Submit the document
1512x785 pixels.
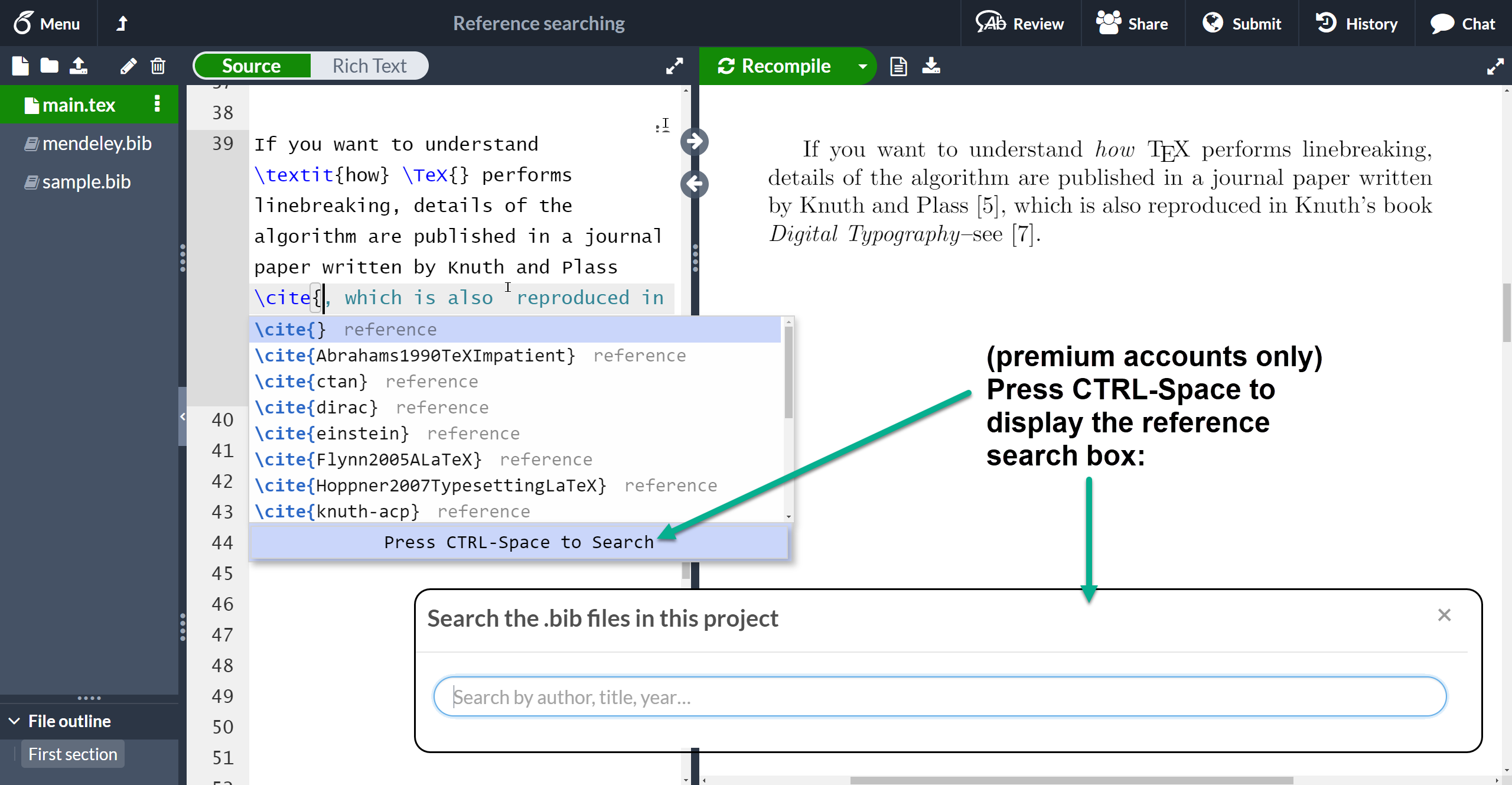coord(1257,22)
